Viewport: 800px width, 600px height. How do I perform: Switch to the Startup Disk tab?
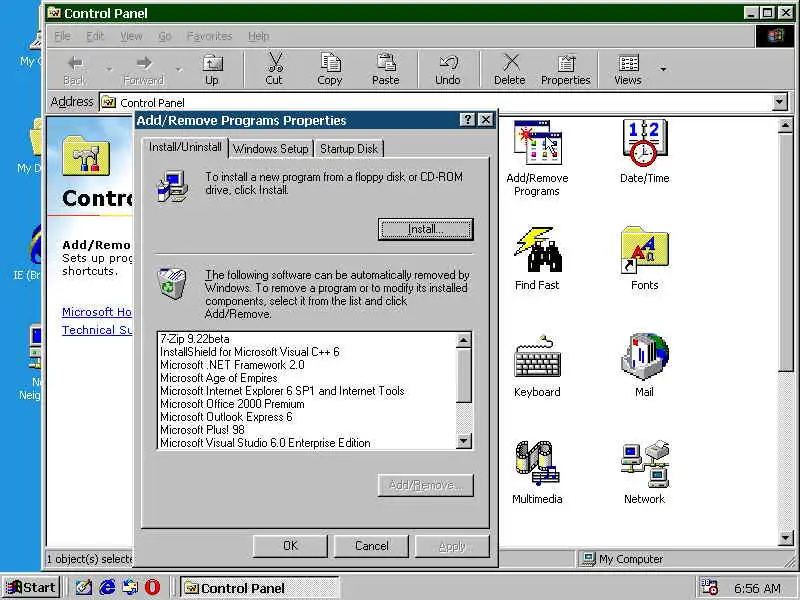coord(349,148)
